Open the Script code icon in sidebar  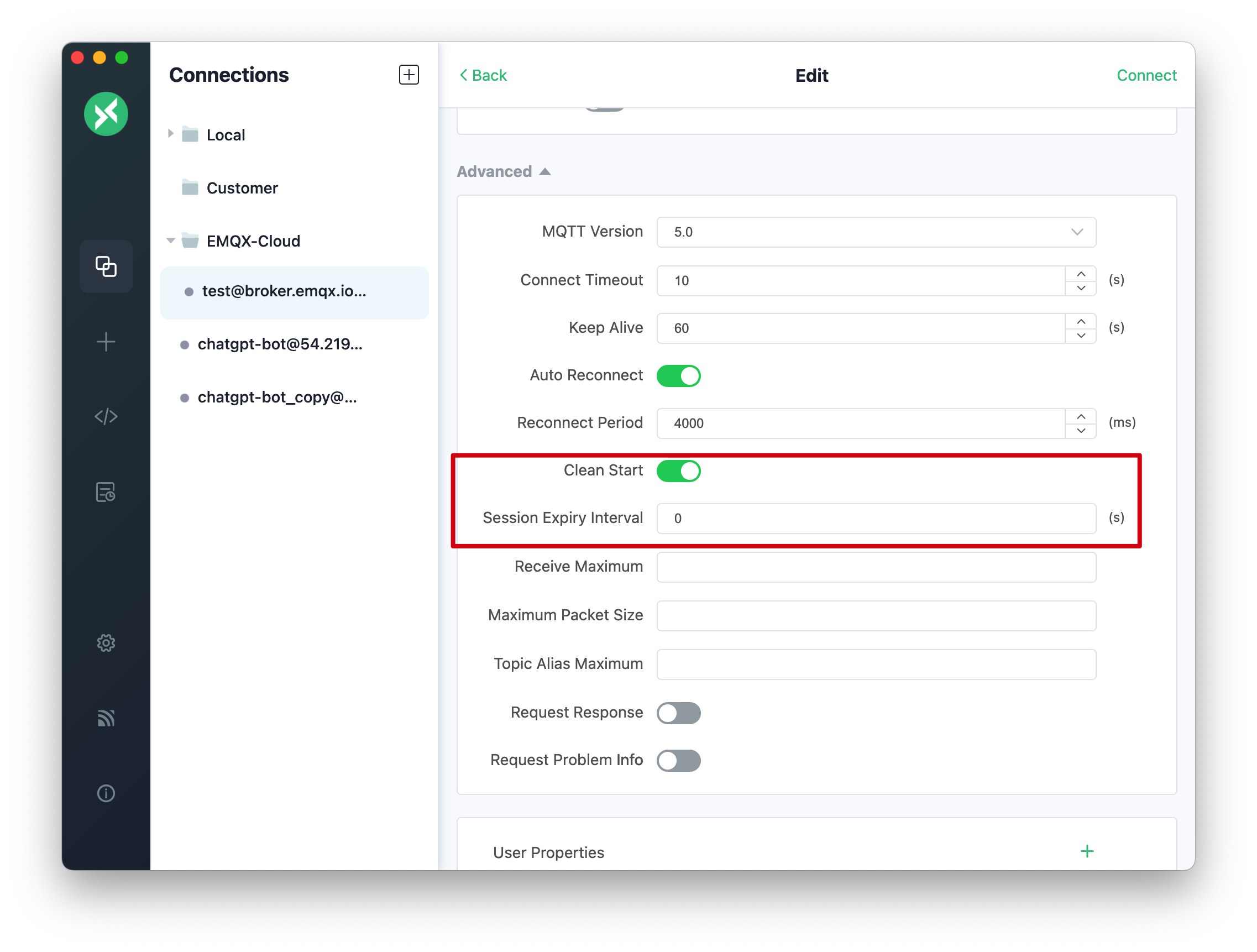106,417
